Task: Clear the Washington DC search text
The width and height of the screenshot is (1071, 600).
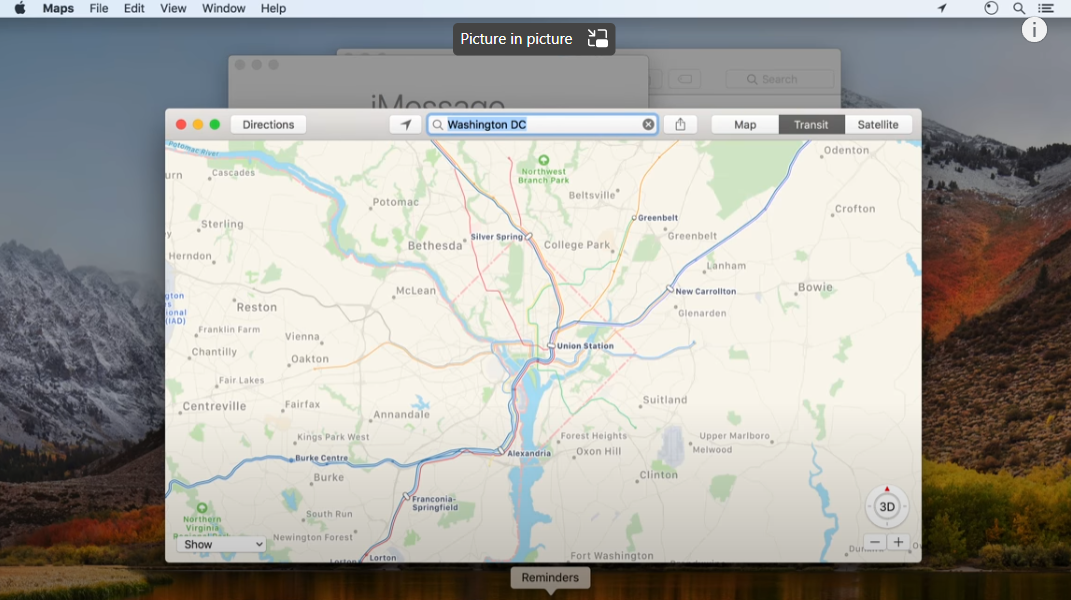Action: tap(648, 124)
